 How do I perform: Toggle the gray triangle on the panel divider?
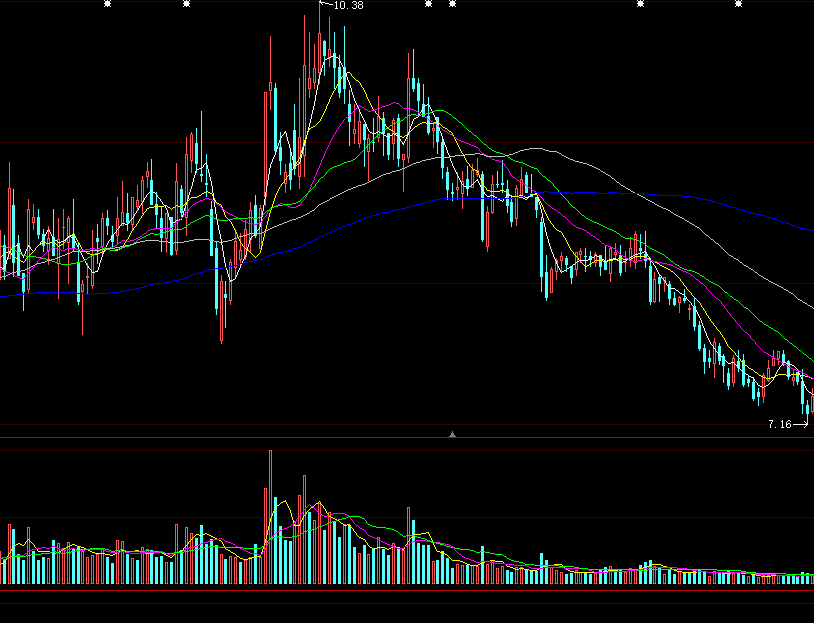(x=453, y=434)
